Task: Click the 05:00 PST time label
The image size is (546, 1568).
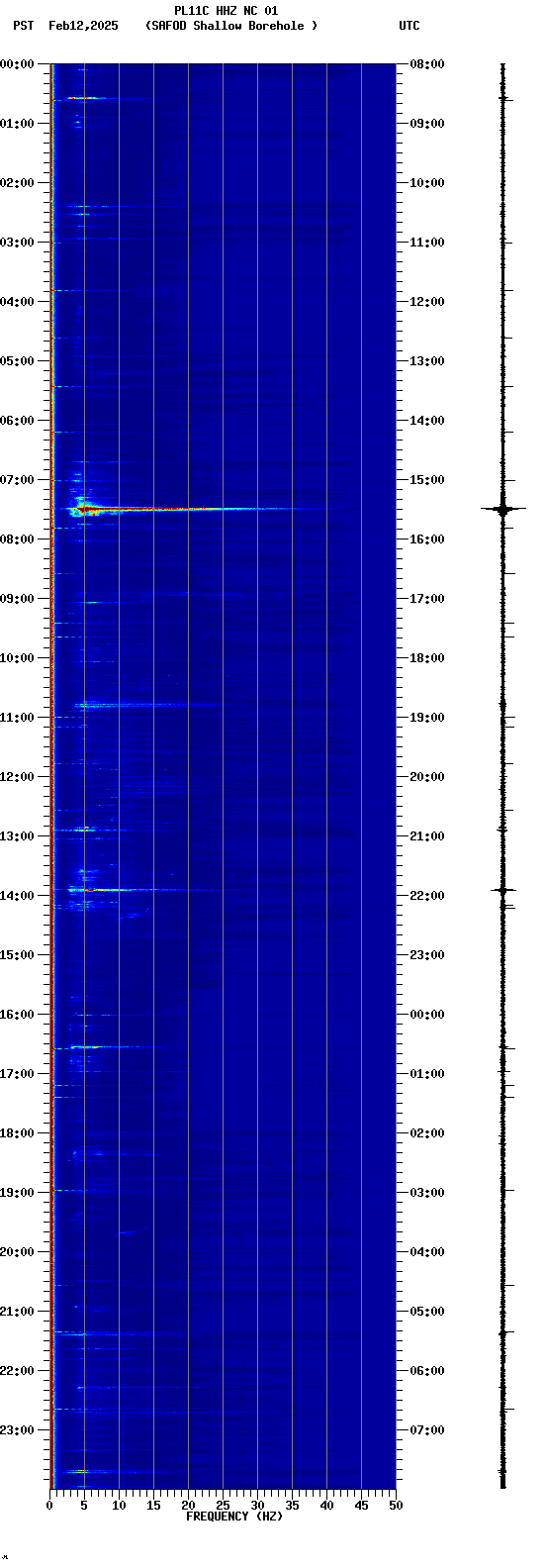Action: click(x=17, y=361)
